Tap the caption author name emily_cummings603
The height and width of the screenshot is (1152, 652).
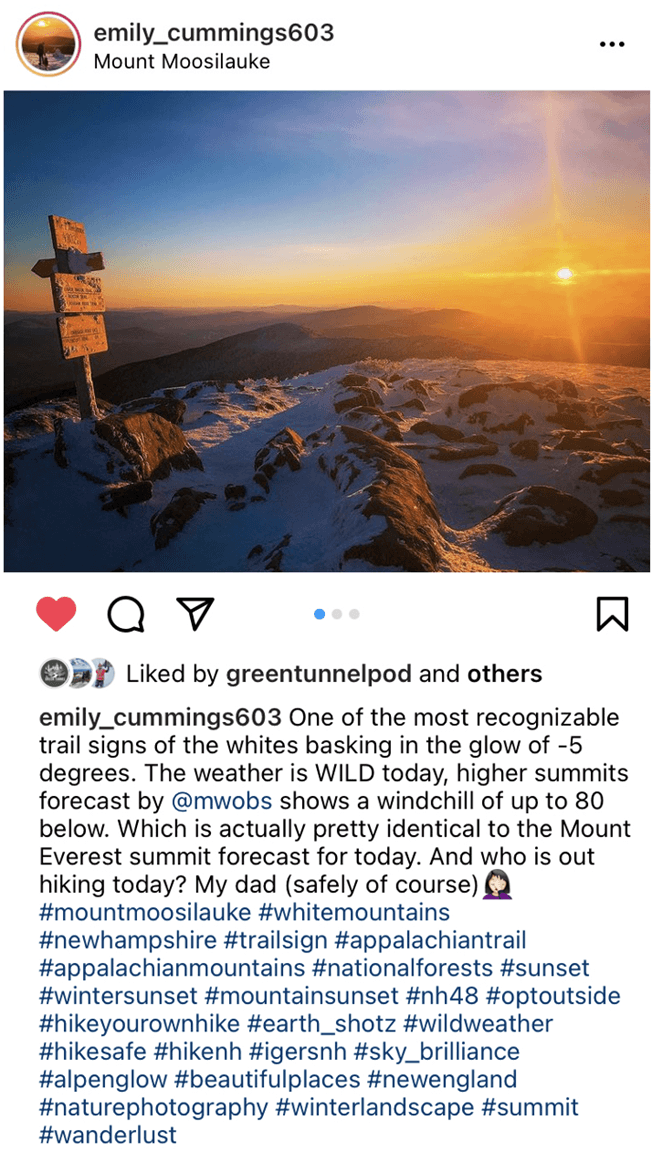(160, 717)
